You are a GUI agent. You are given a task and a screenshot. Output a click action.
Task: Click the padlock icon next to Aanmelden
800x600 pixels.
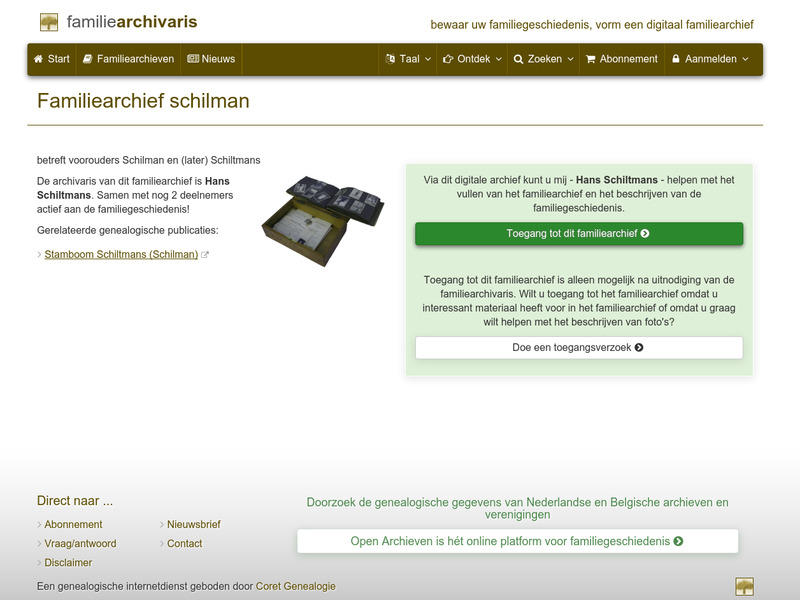(x=676, y=59)
